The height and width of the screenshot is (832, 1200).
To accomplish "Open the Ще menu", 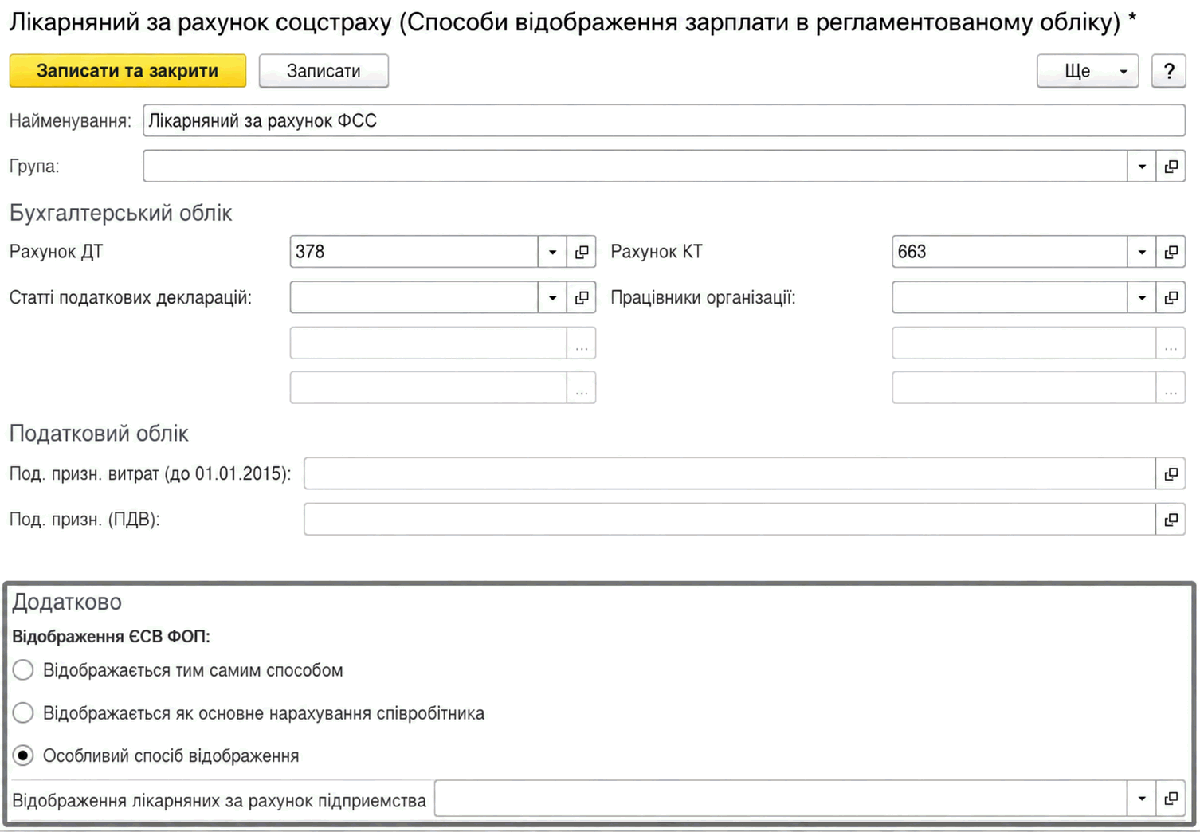I will point(1088,71).
